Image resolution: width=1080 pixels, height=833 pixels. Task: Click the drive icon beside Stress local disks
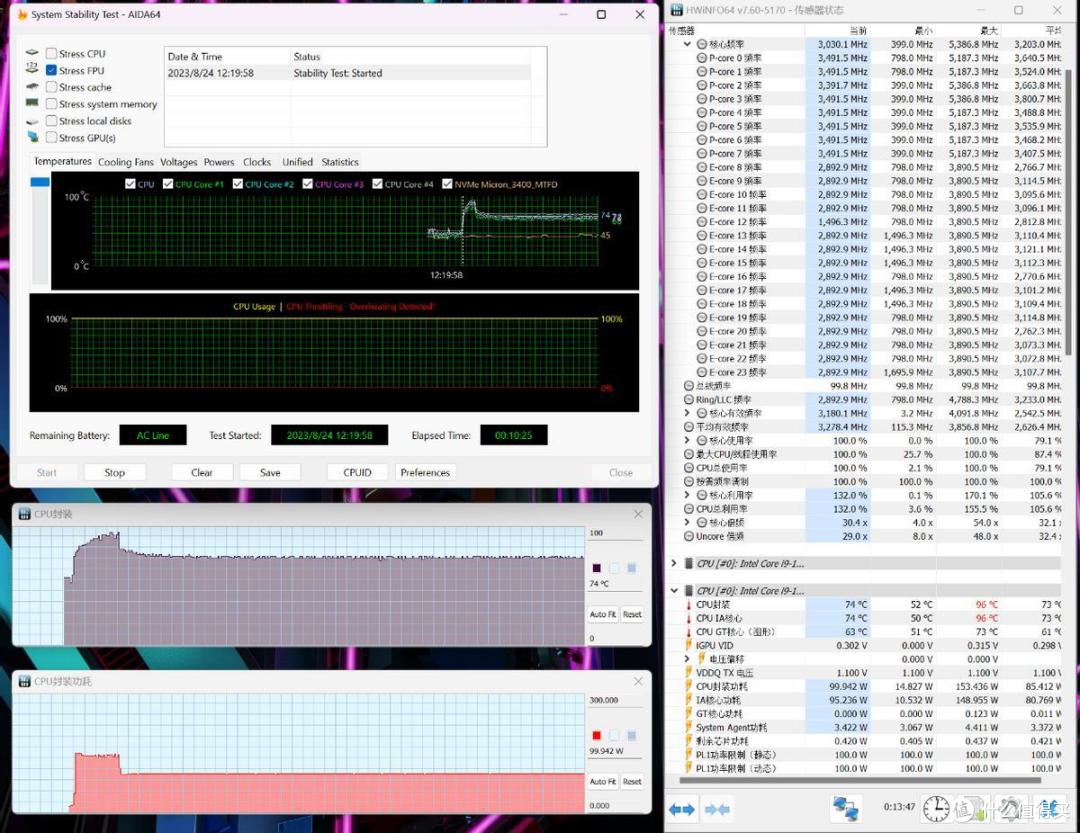(32, 121)
